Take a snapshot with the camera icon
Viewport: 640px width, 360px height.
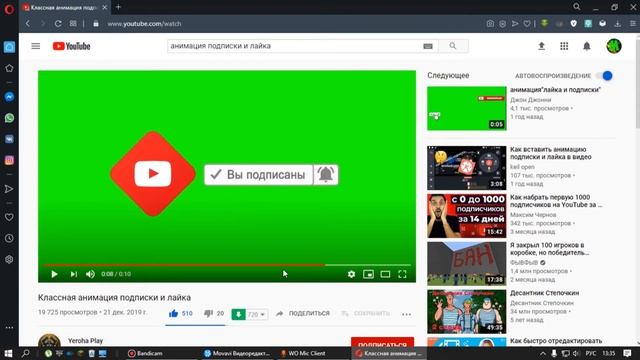tap(490, 24)
